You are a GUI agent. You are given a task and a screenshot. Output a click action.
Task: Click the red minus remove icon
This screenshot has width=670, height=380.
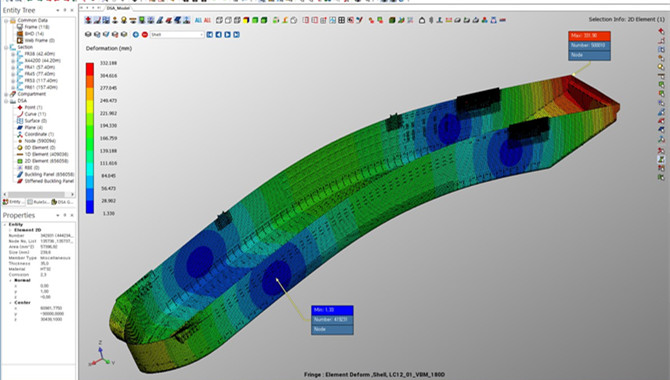click(145, 34)
